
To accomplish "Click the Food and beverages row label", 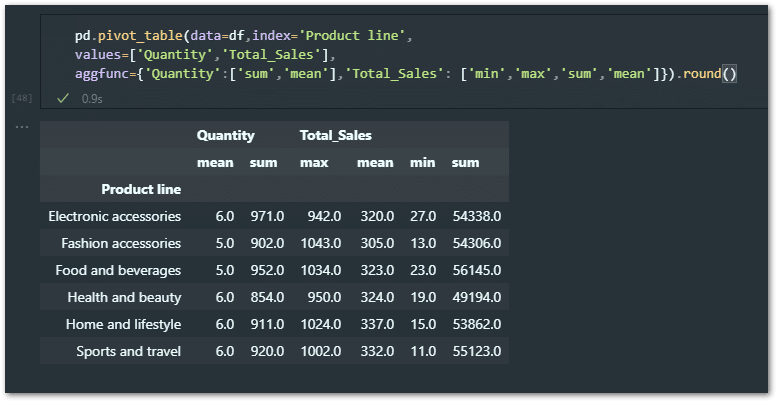I will [119, 270].
